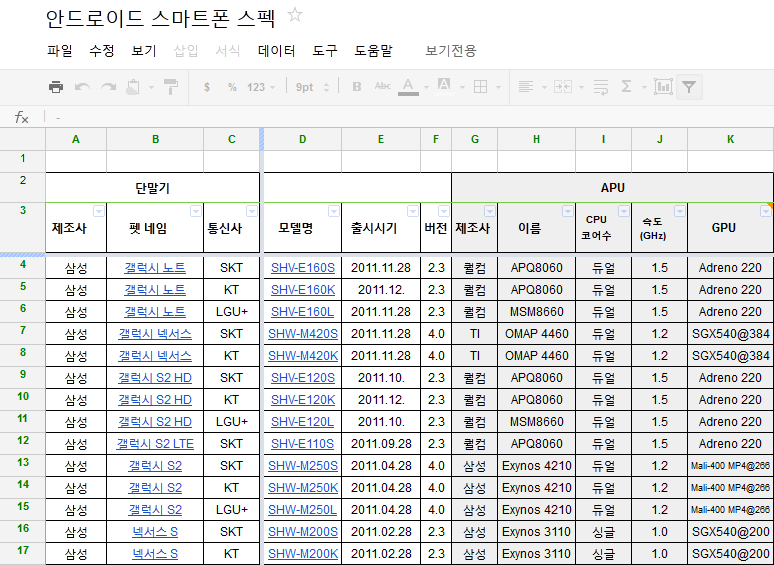The image size is (774, 565).
Task: Click the print icon in the toolbar
Action: tap(56, 87)
